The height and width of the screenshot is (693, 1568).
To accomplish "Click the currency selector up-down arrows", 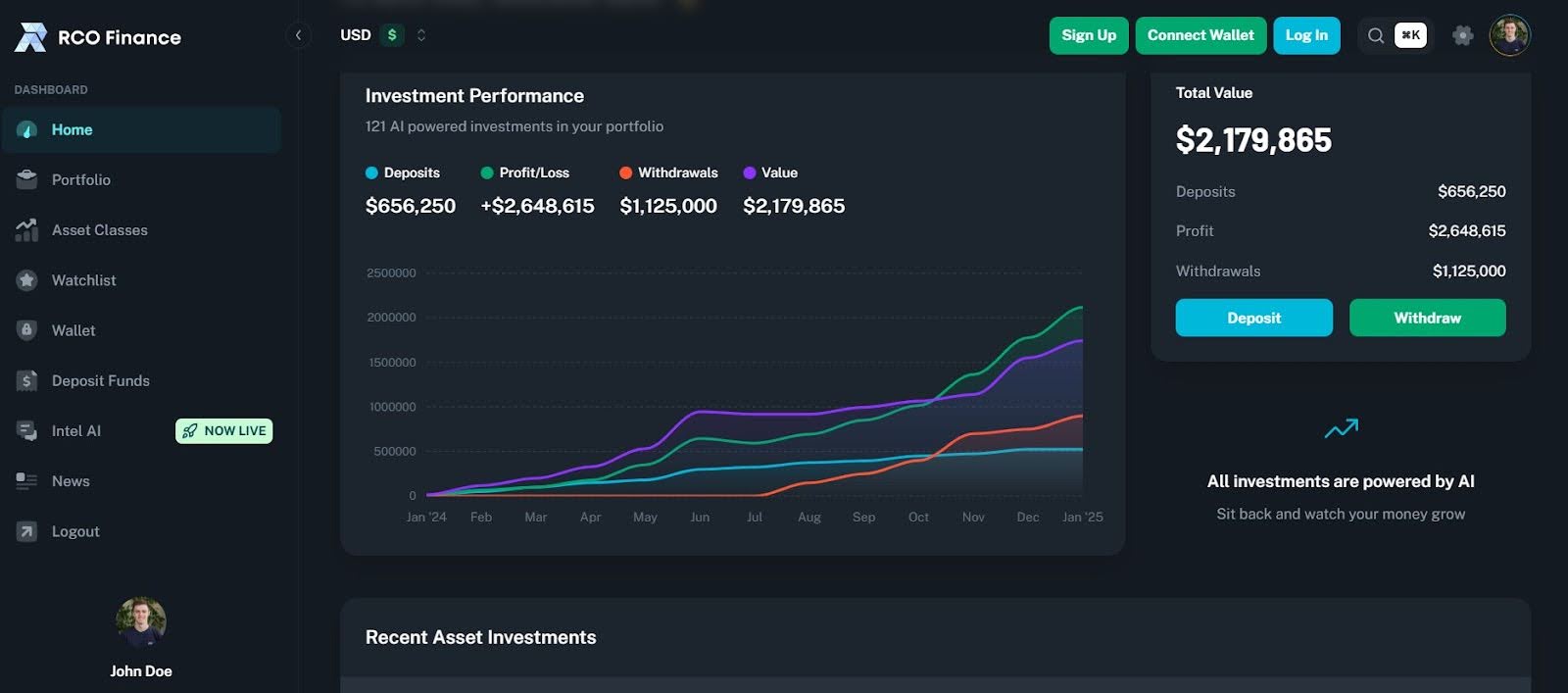I will point(421,35).
